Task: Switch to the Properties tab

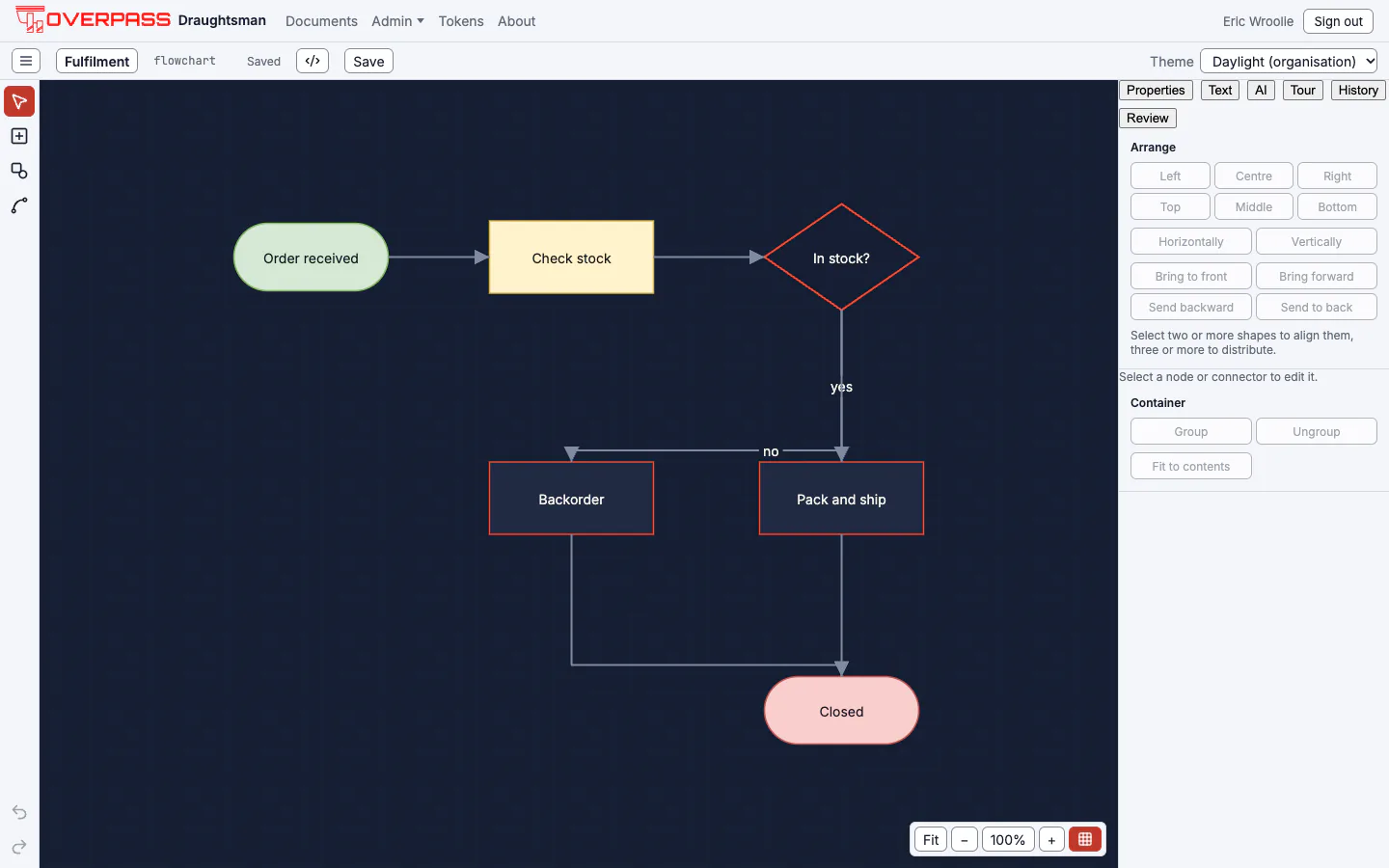Action: click(x=1156, y=90)
